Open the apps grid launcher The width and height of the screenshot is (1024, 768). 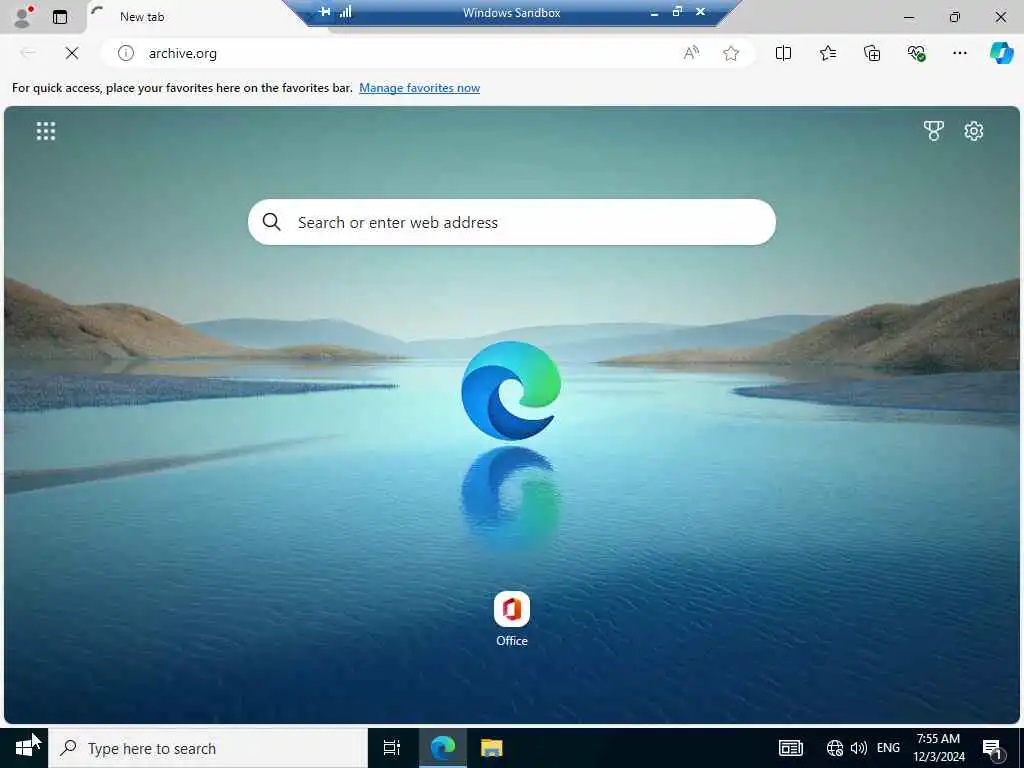click(x=46, y=131)
